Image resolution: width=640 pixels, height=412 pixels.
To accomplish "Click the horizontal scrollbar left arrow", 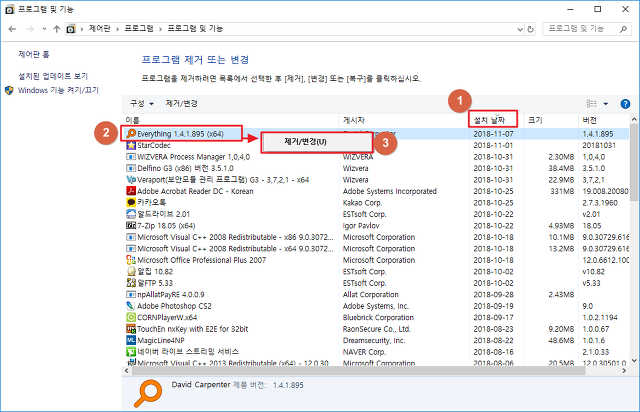I will point(127,371).
